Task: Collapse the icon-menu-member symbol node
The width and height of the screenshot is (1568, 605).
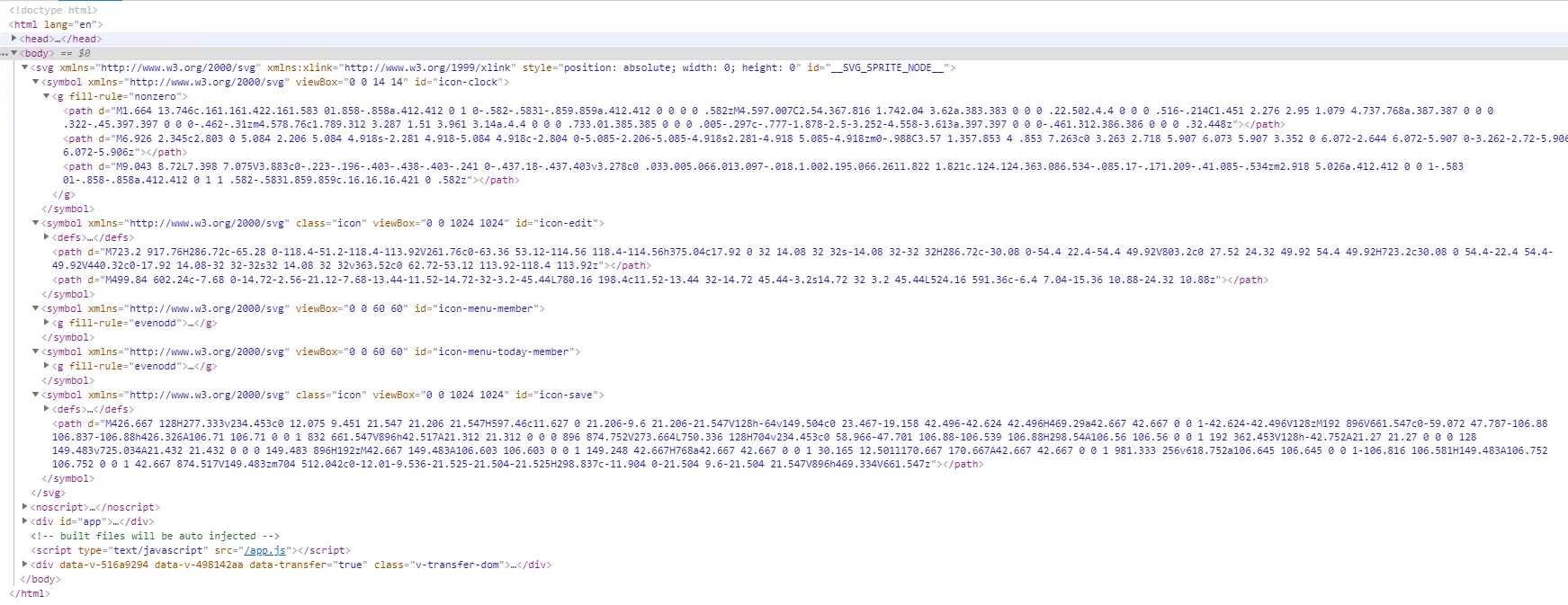Action: click(x=35, y=308)
